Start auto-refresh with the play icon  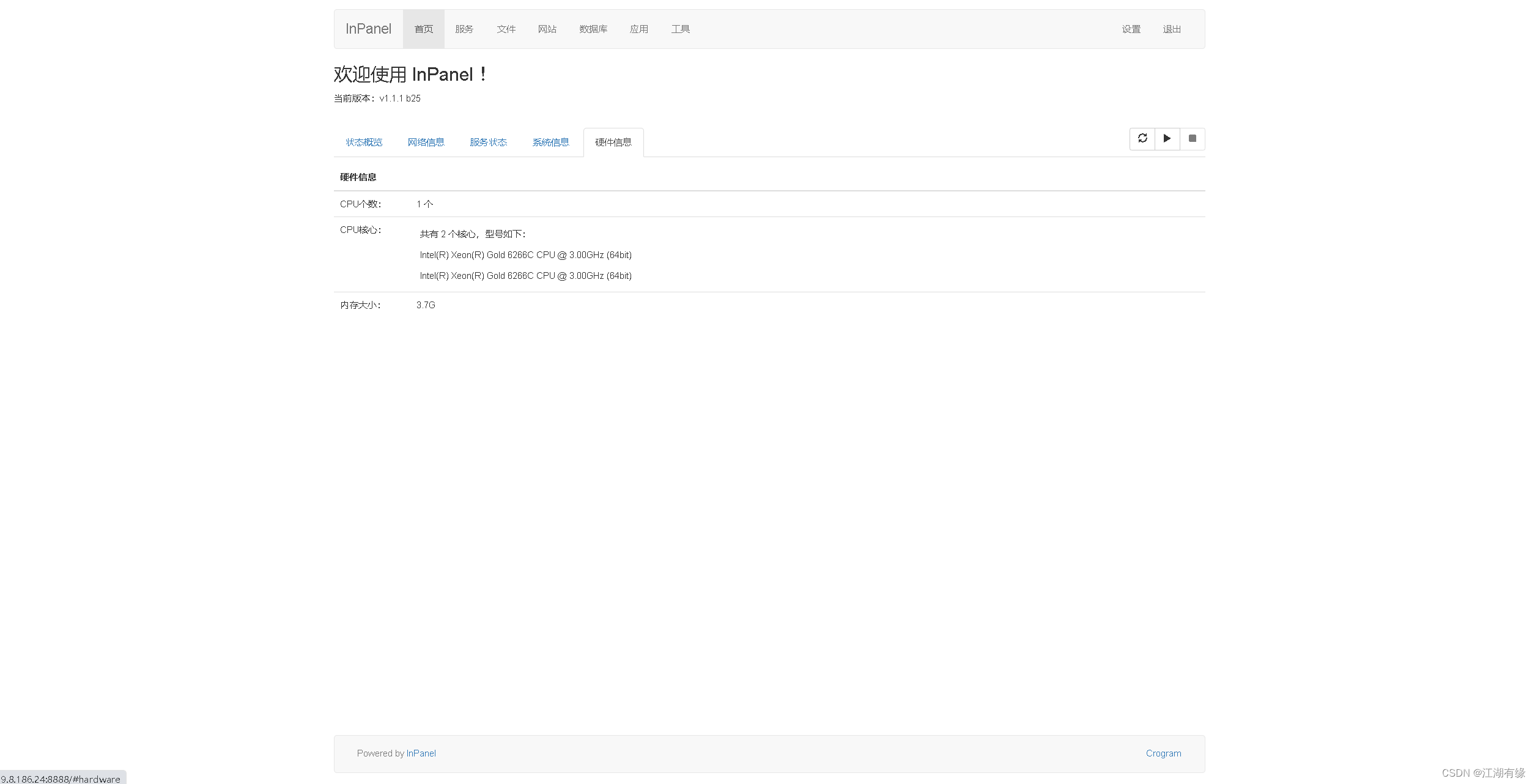pos(1167,139)
